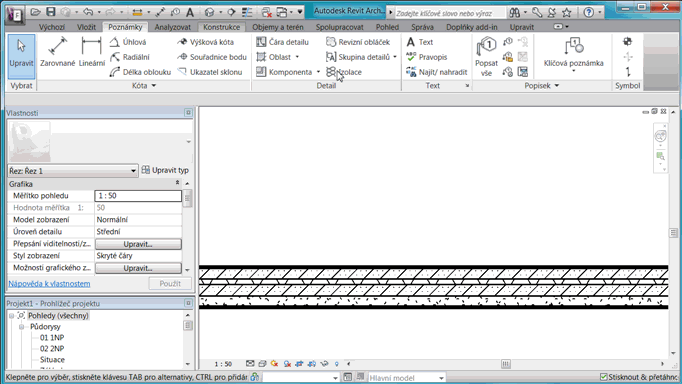Choose the Lineární dimension tool
Viewport: 682px width, 384px height.
point(92,52)
